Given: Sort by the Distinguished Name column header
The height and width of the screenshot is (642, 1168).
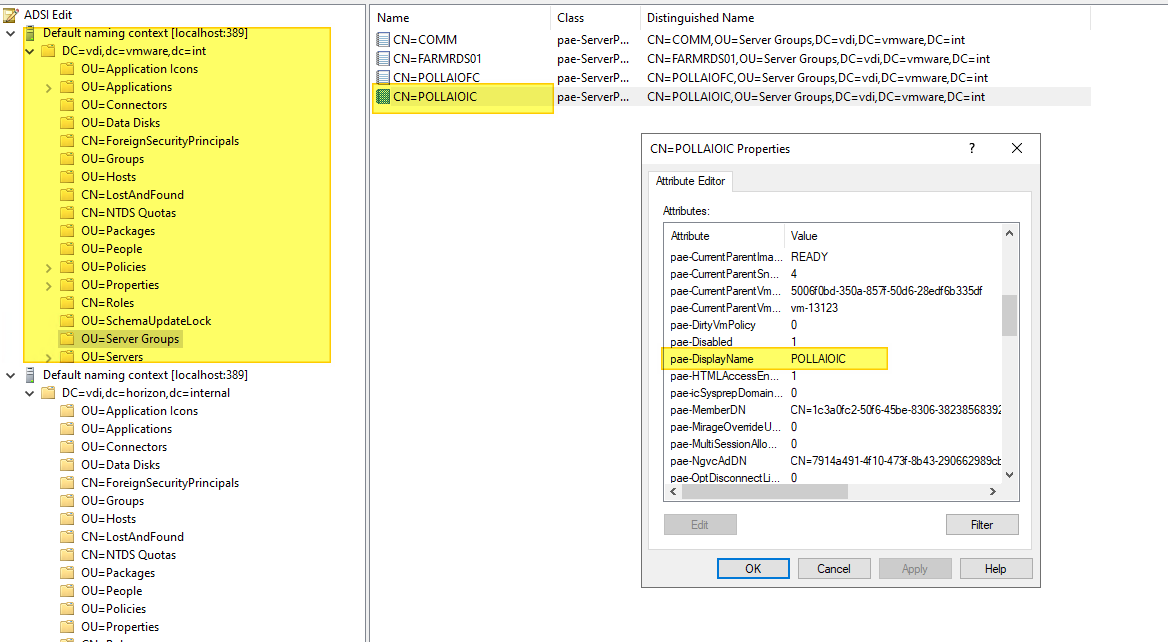Looking at the screenshot, I should pos(865,18).
